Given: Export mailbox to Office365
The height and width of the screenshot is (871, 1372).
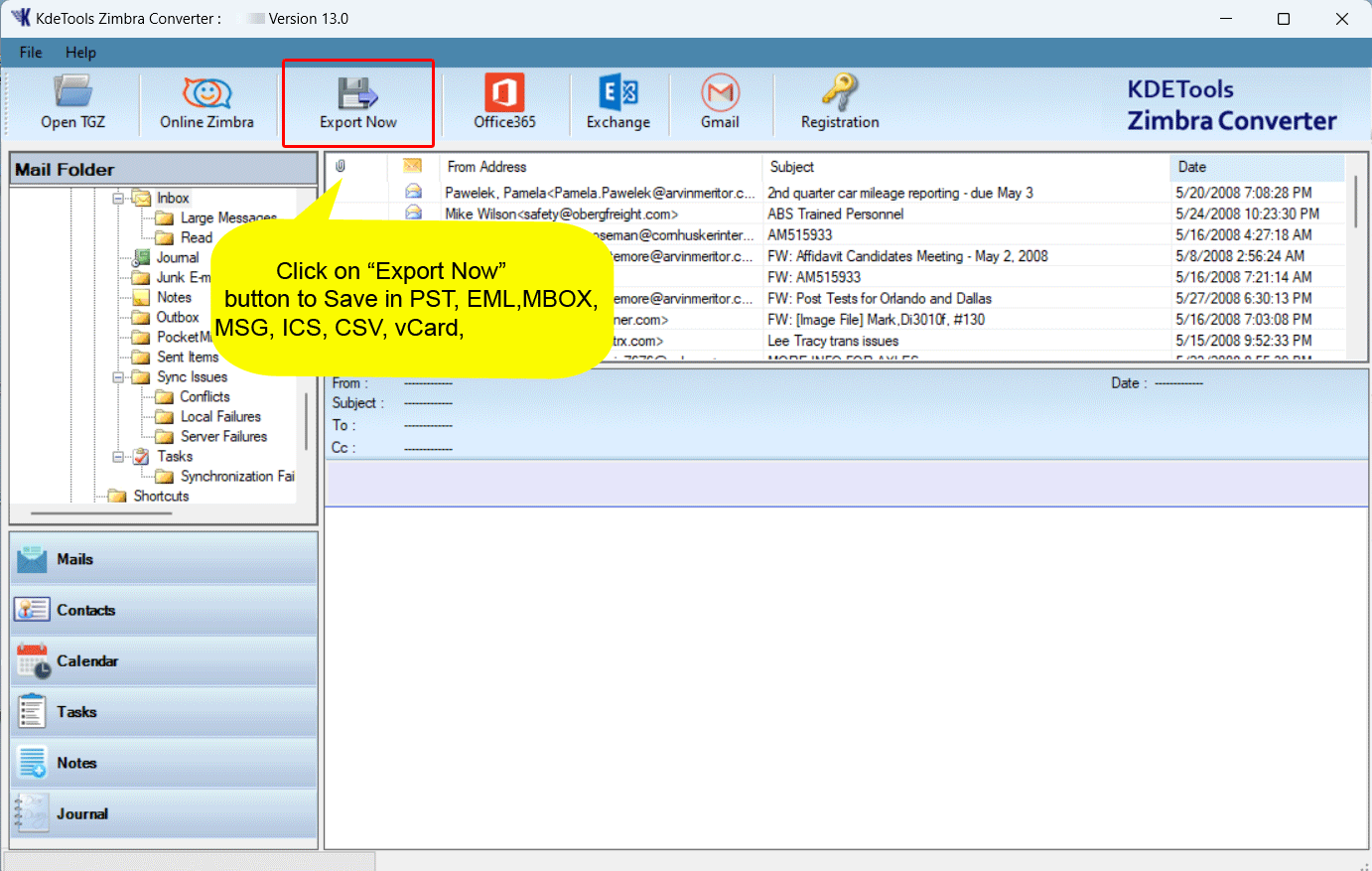Looking at the screenshot, I should [503, 102].
